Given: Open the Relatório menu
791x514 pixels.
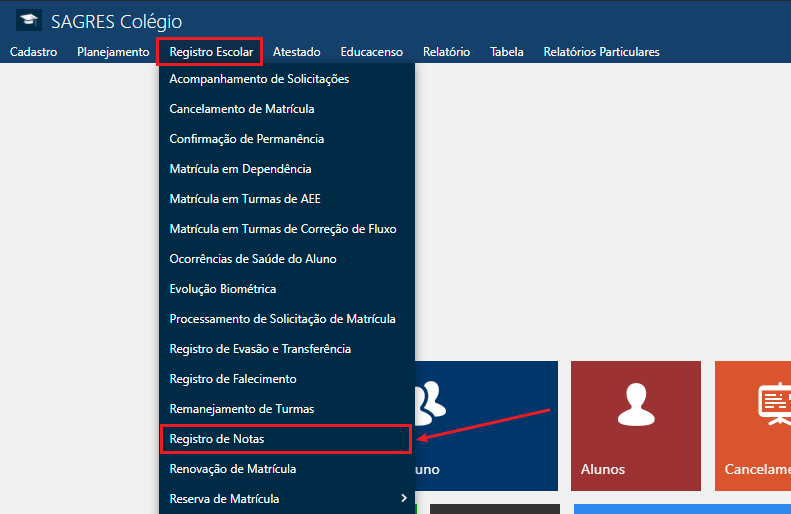Looking at the screenshot, I should pos(446,52).
